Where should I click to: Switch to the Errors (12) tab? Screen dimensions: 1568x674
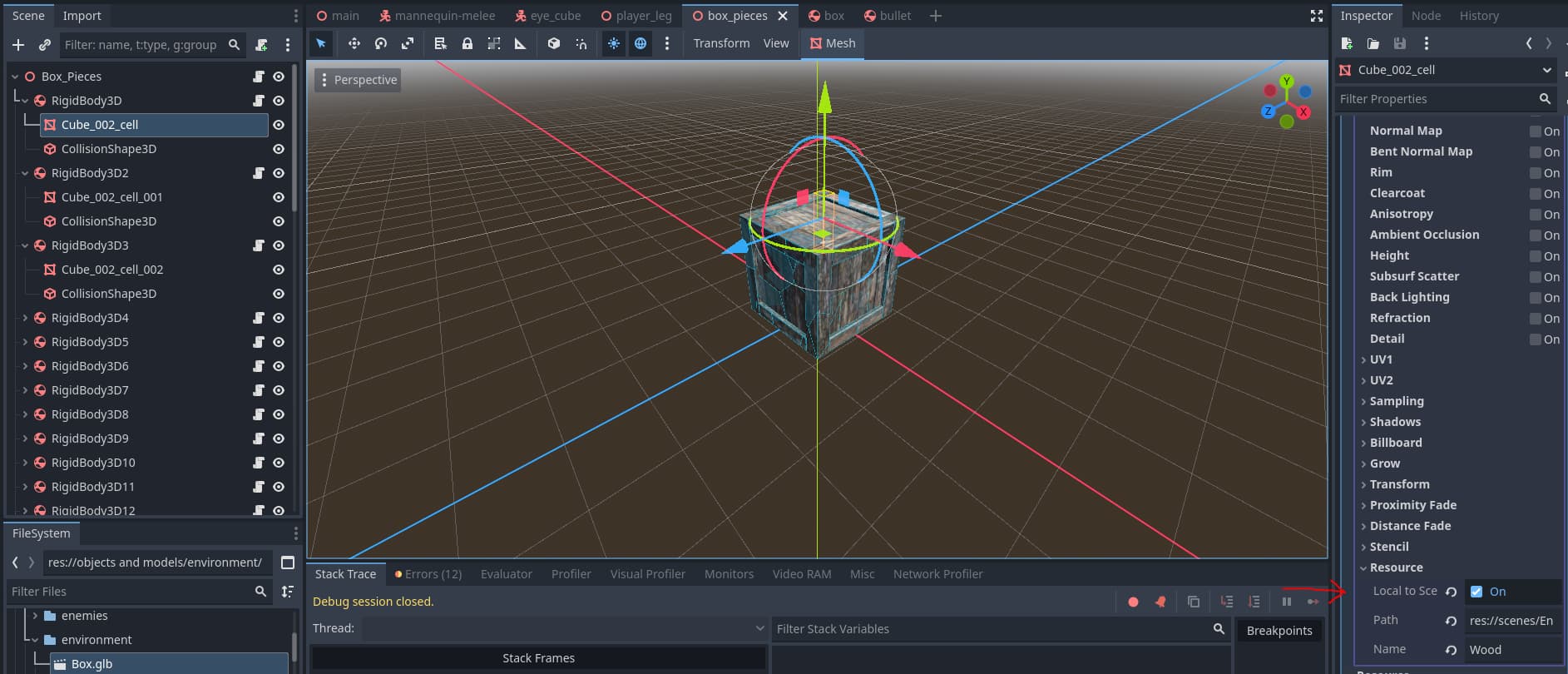pos(428,574)
